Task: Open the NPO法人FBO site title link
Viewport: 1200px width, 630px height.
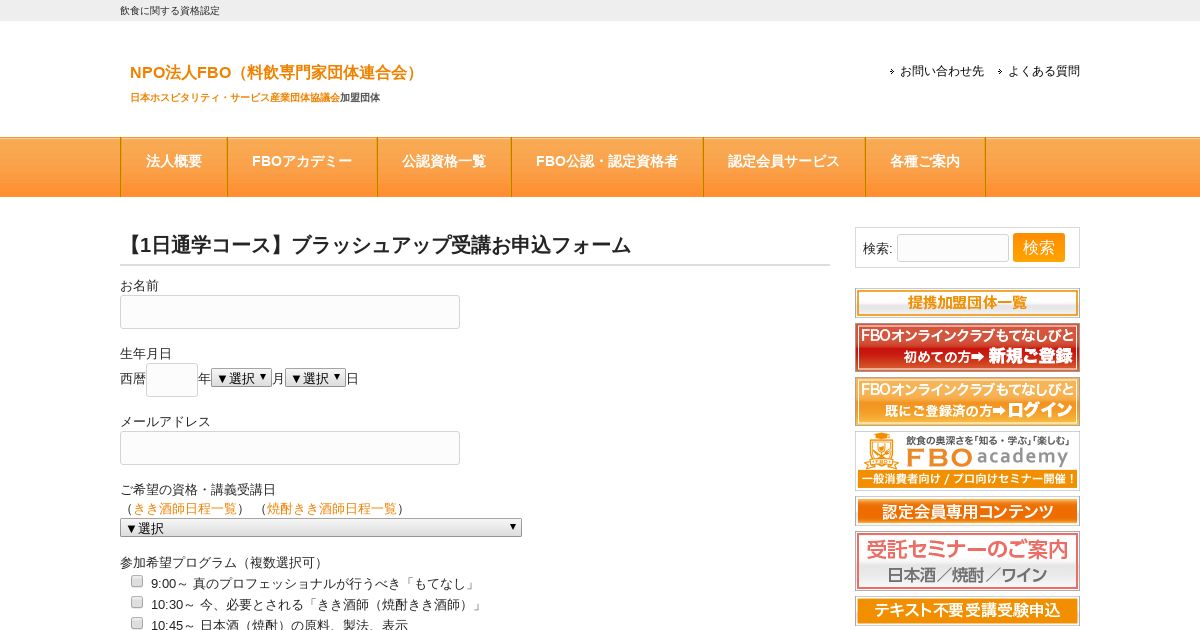Action: point(275,72)
